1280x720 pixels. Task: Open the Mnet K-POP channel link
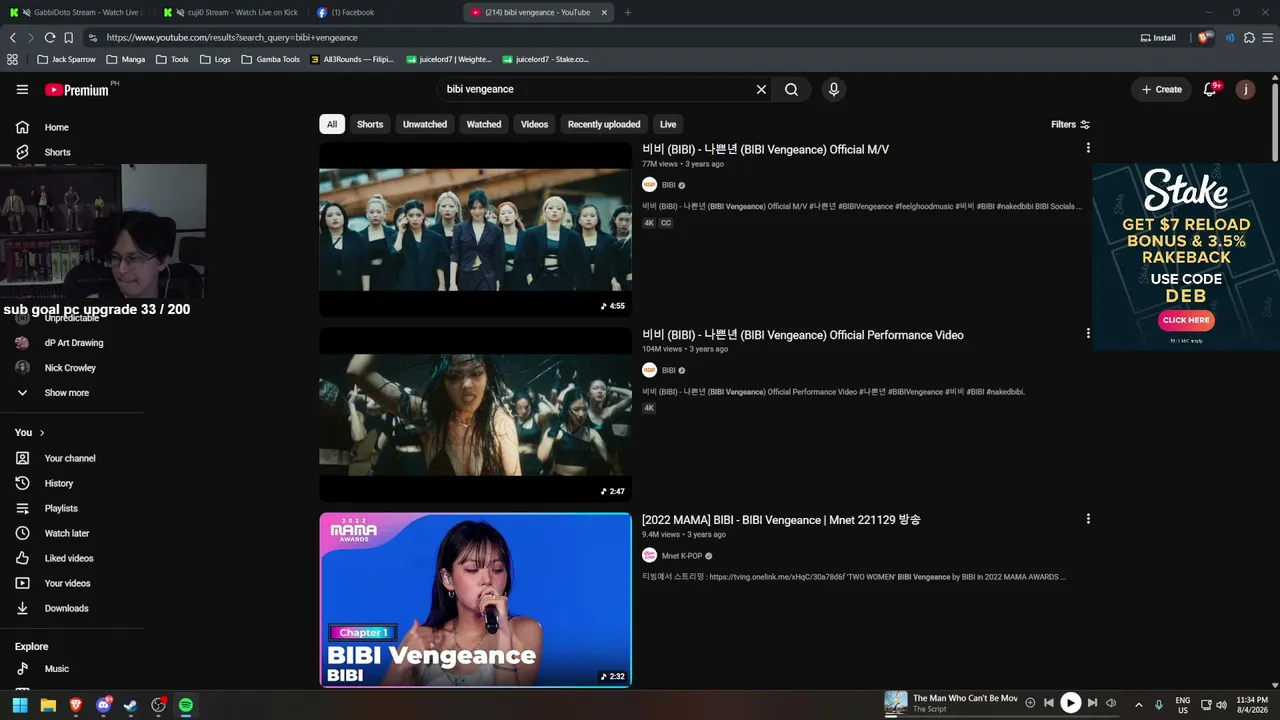click(682, 556)
